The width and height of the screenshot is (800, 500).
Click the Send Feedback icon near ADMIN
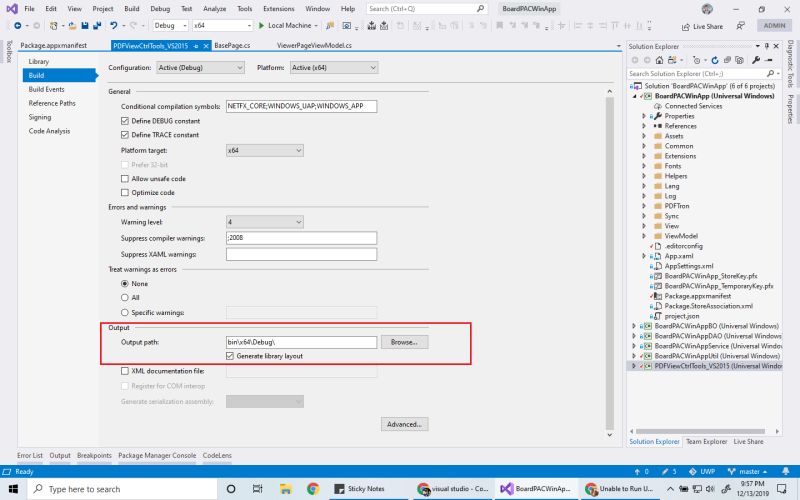[740, 26]
